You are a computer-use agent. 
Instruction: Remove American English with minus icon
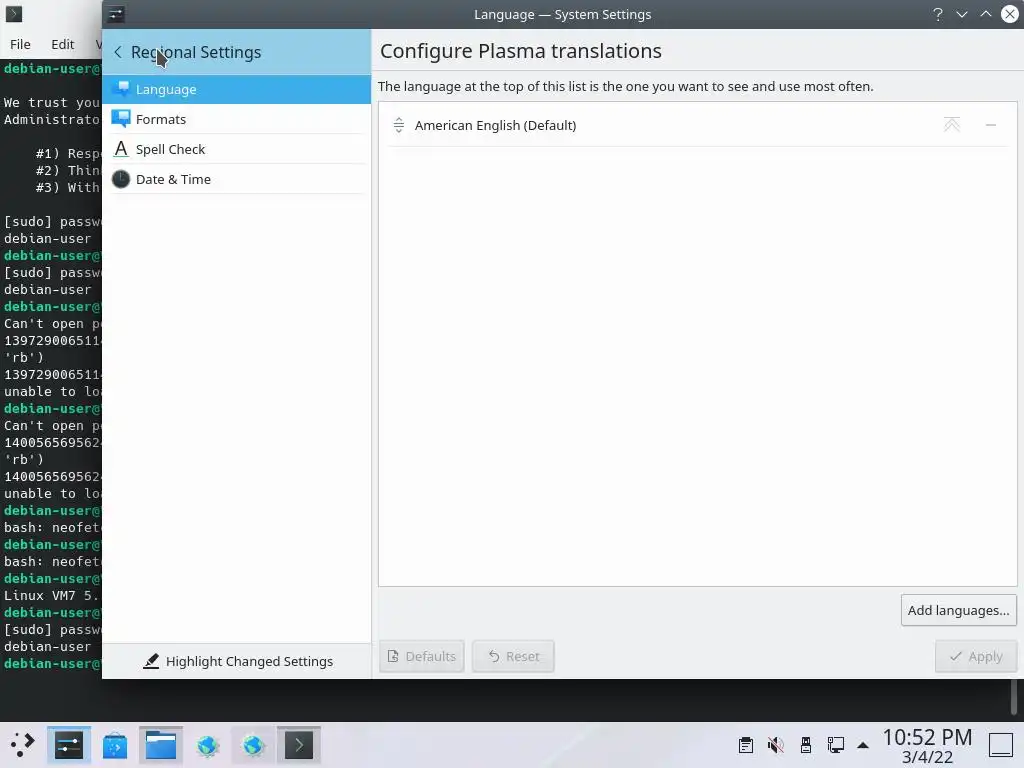click(x=991, y=125)
